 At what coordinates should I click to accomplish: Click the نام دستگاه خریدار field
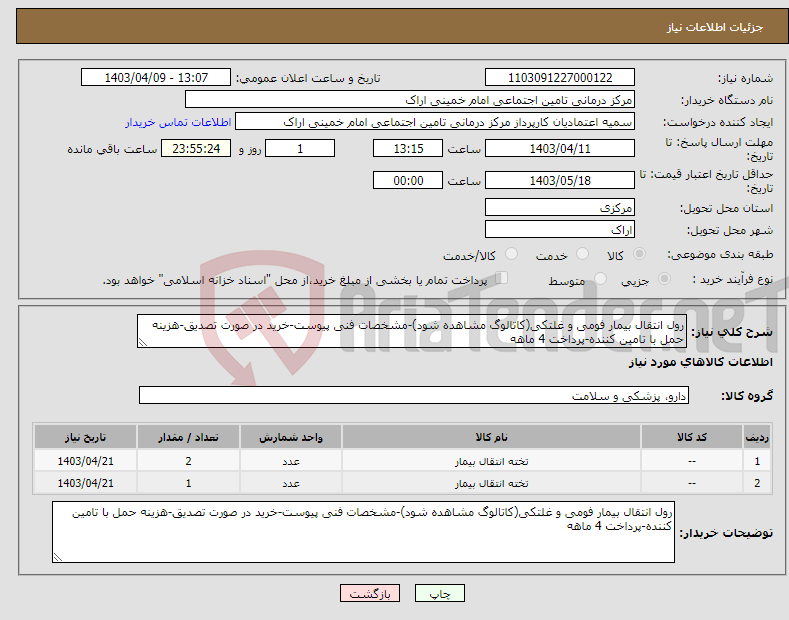410,100
